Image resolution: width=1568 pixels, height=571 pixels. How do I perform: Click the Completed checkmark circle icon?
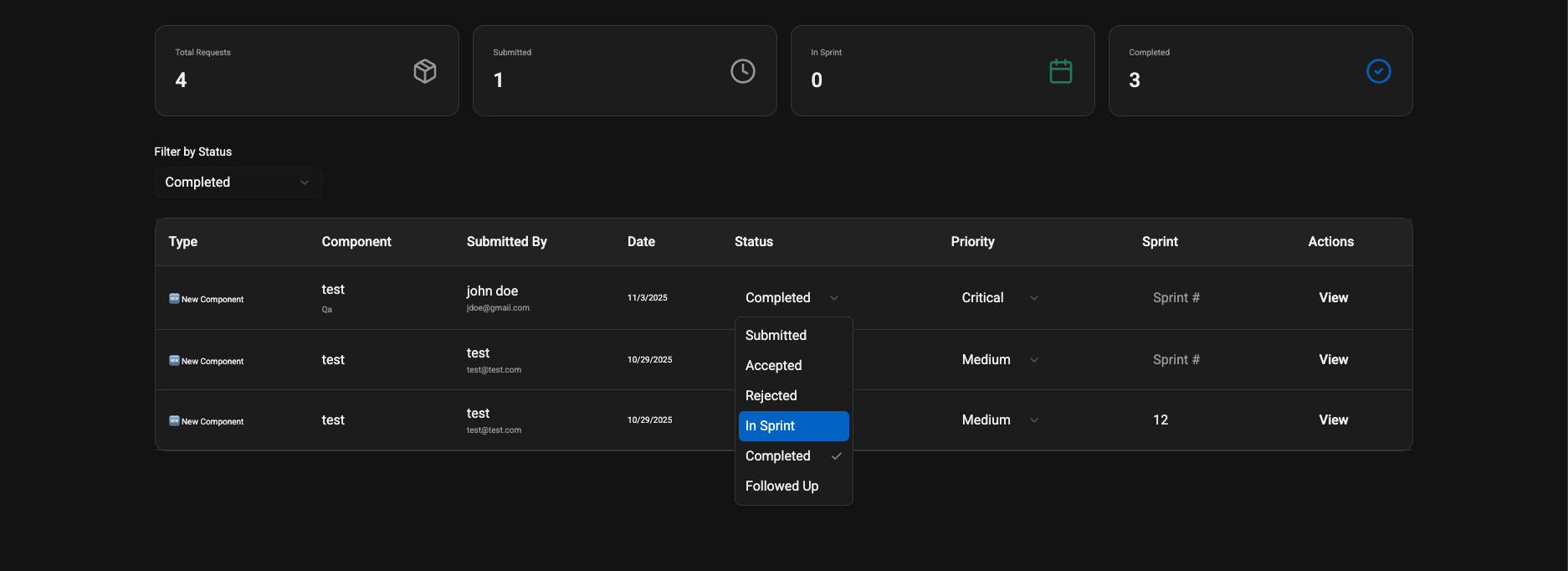pyautogui.click(x=1379, y=71)
